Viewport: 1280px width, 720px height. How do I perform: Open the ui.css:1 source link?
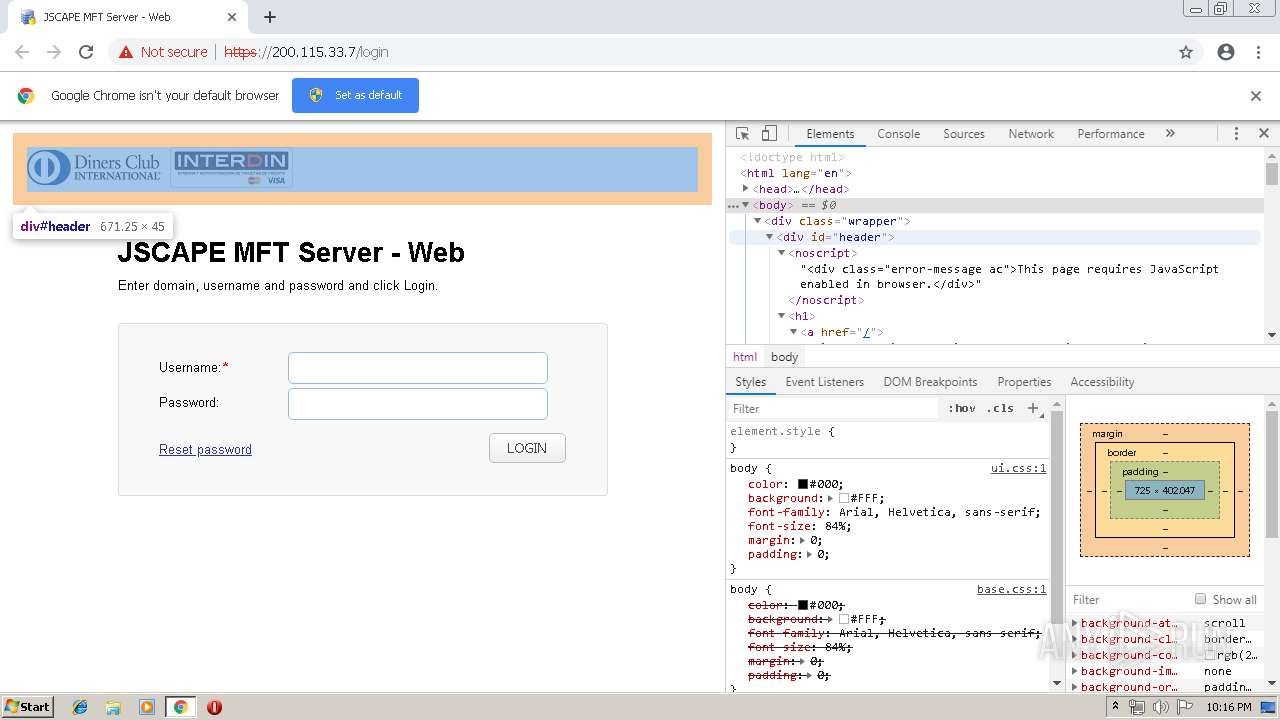1018,468
